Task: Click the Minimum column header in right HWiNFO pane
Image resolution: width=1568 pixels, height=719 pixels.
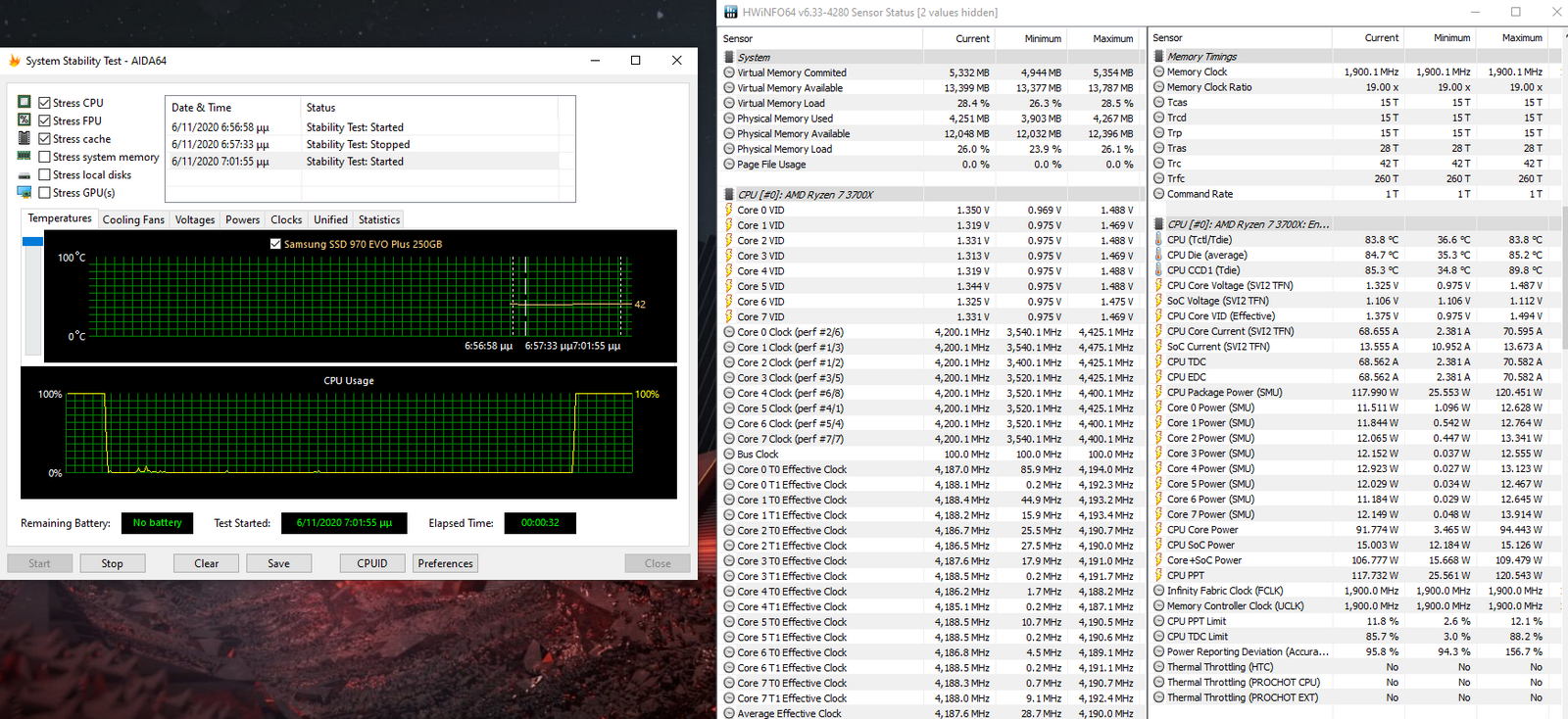Action: click(x=1441, y=38)
